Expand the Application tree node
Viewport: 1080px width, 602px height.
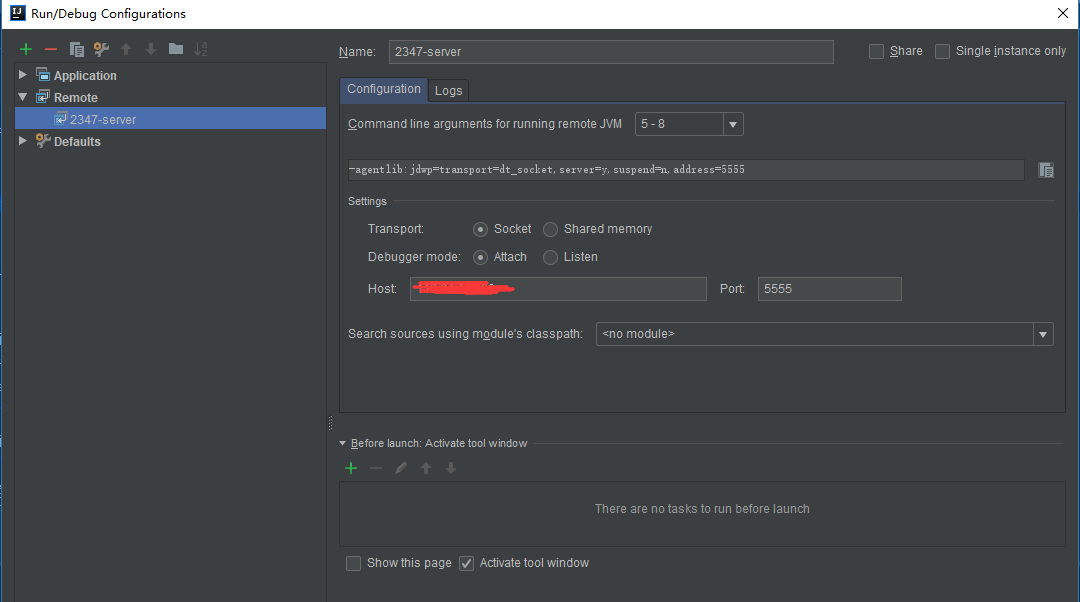click(x=23, y=74)
